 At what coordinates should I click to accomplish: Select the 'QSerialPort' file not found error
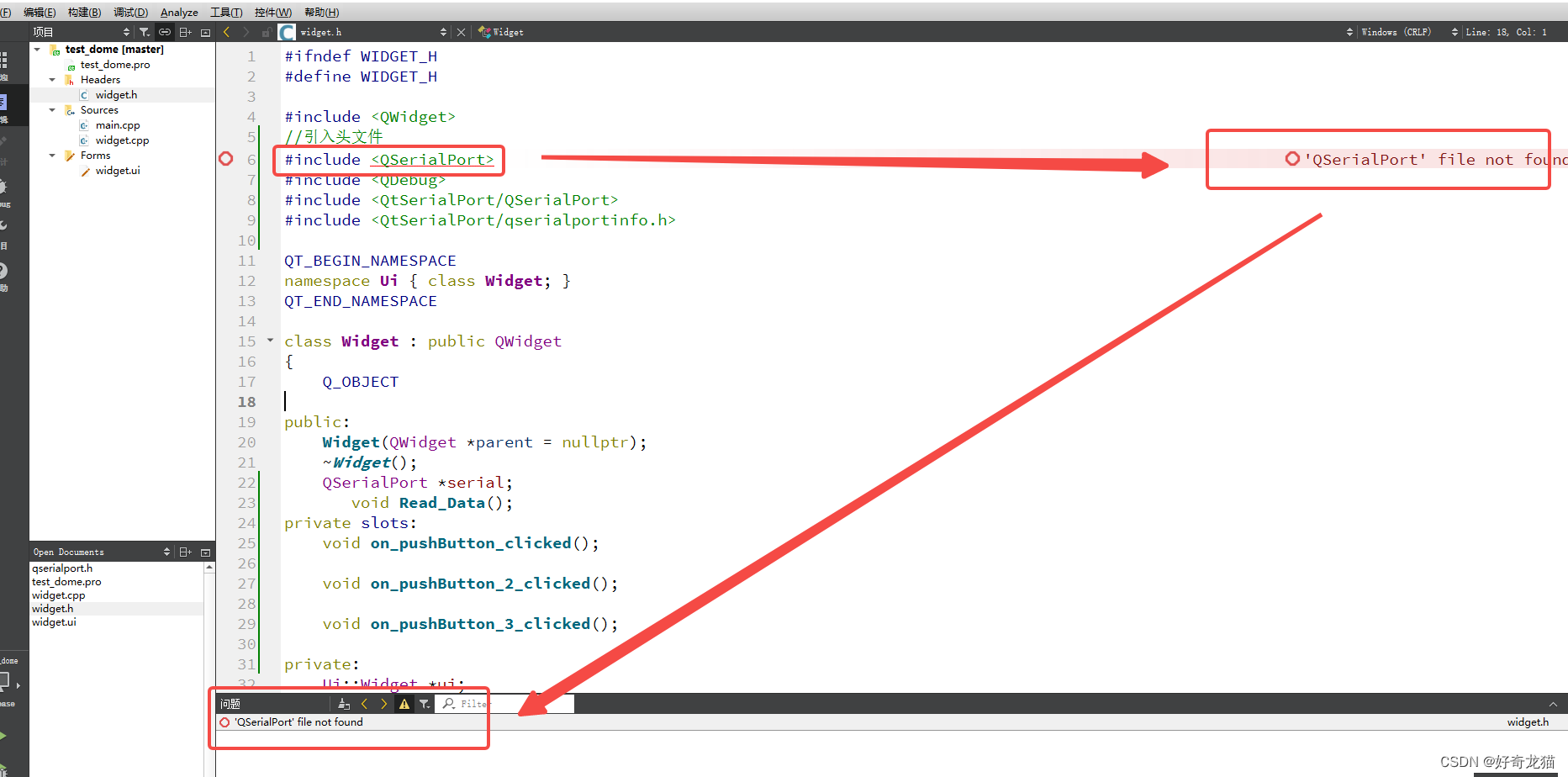[x=298, y=721]
